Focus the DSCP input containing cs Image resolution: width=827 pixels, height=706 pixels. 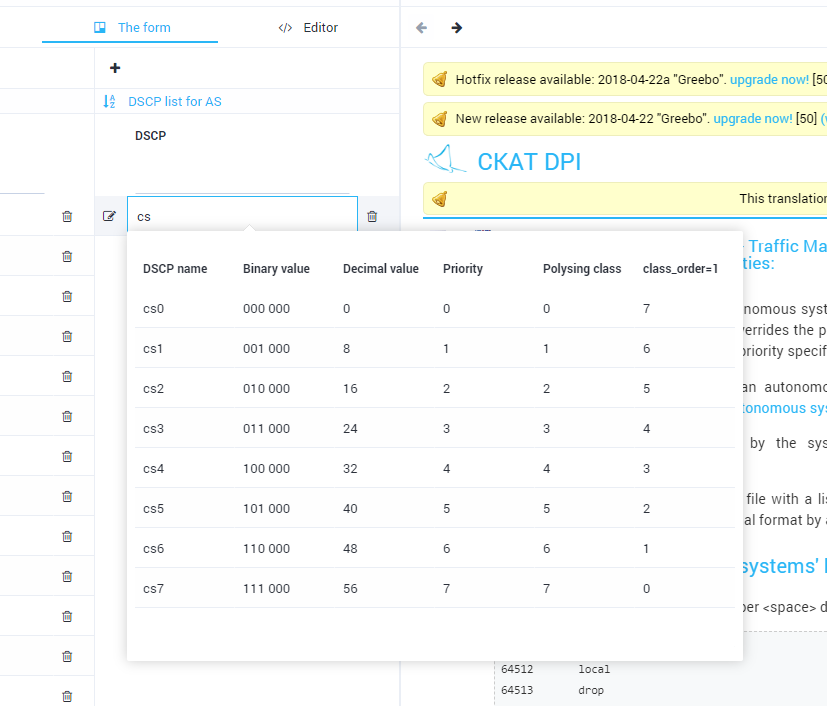tap(242, 216)
